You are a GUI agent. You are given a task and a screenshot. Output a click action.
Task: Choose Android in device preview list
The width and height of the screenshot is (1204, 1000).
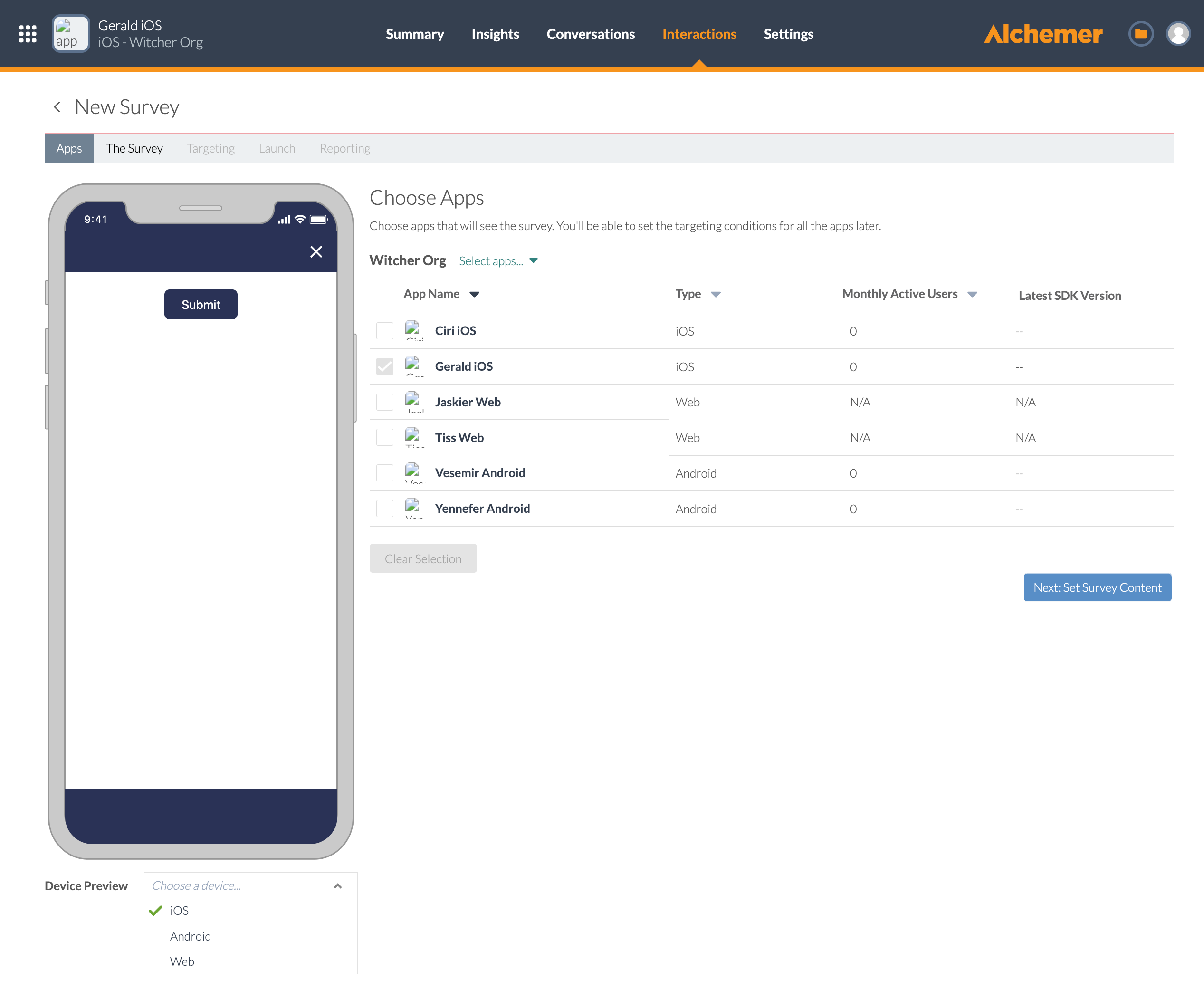(191, 936)
